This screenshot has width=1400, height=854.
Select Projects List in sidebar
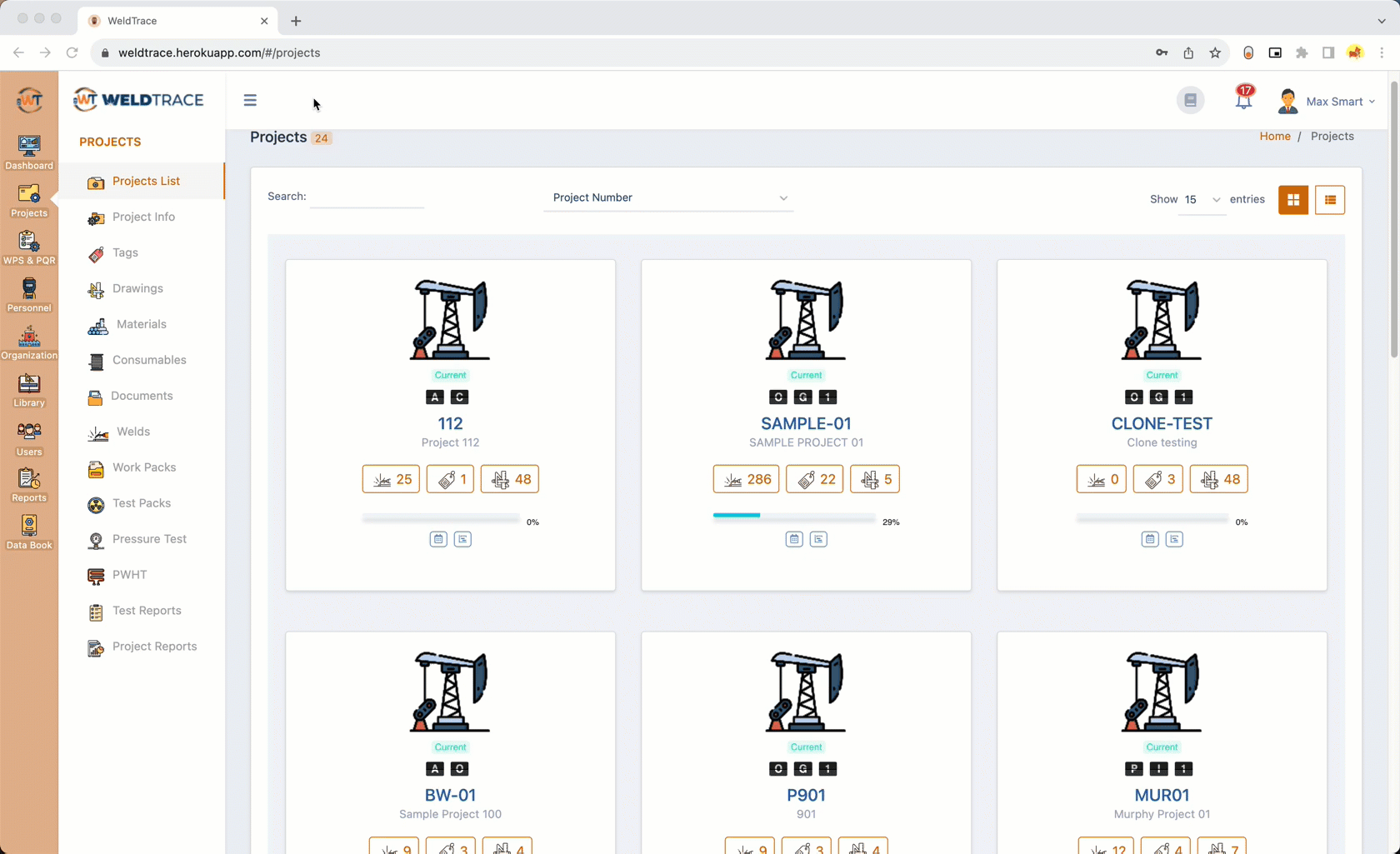142,181
